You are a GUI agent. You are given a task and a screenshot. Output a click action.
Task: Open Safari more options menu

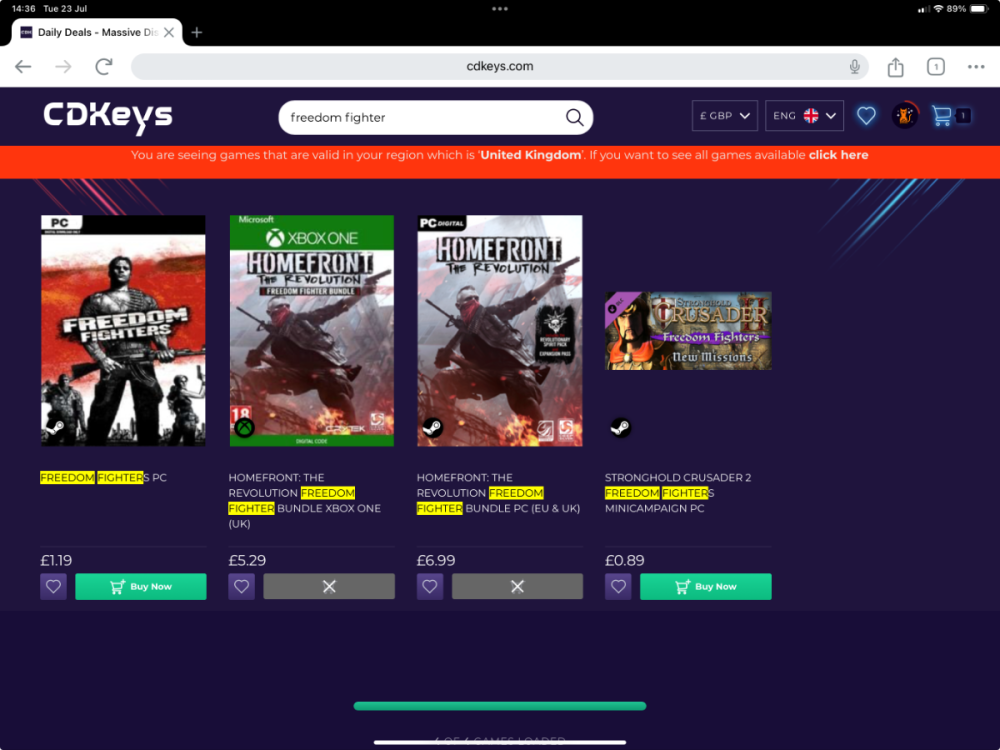click(976, 67)
